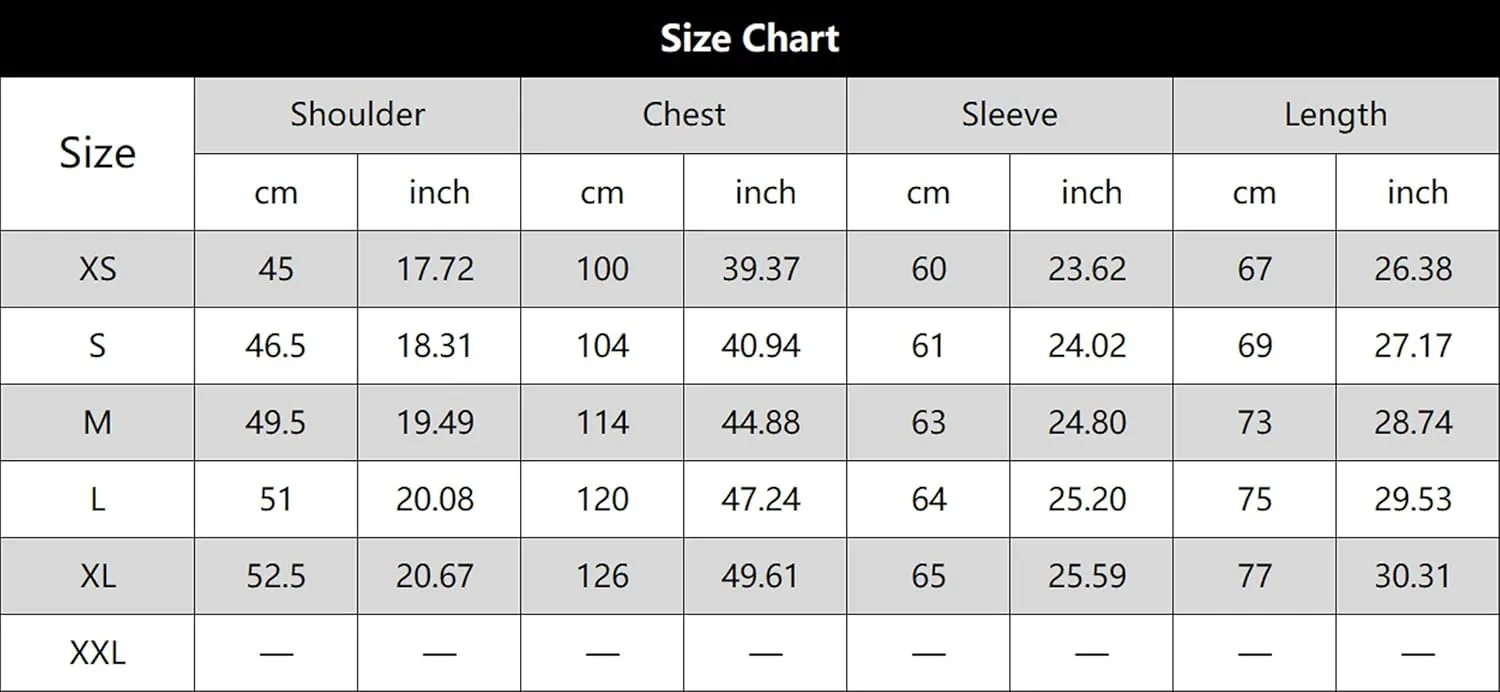Click the 39.37 chest inch cell
This screenshot has height=692, width=1500.
[765, 269]
